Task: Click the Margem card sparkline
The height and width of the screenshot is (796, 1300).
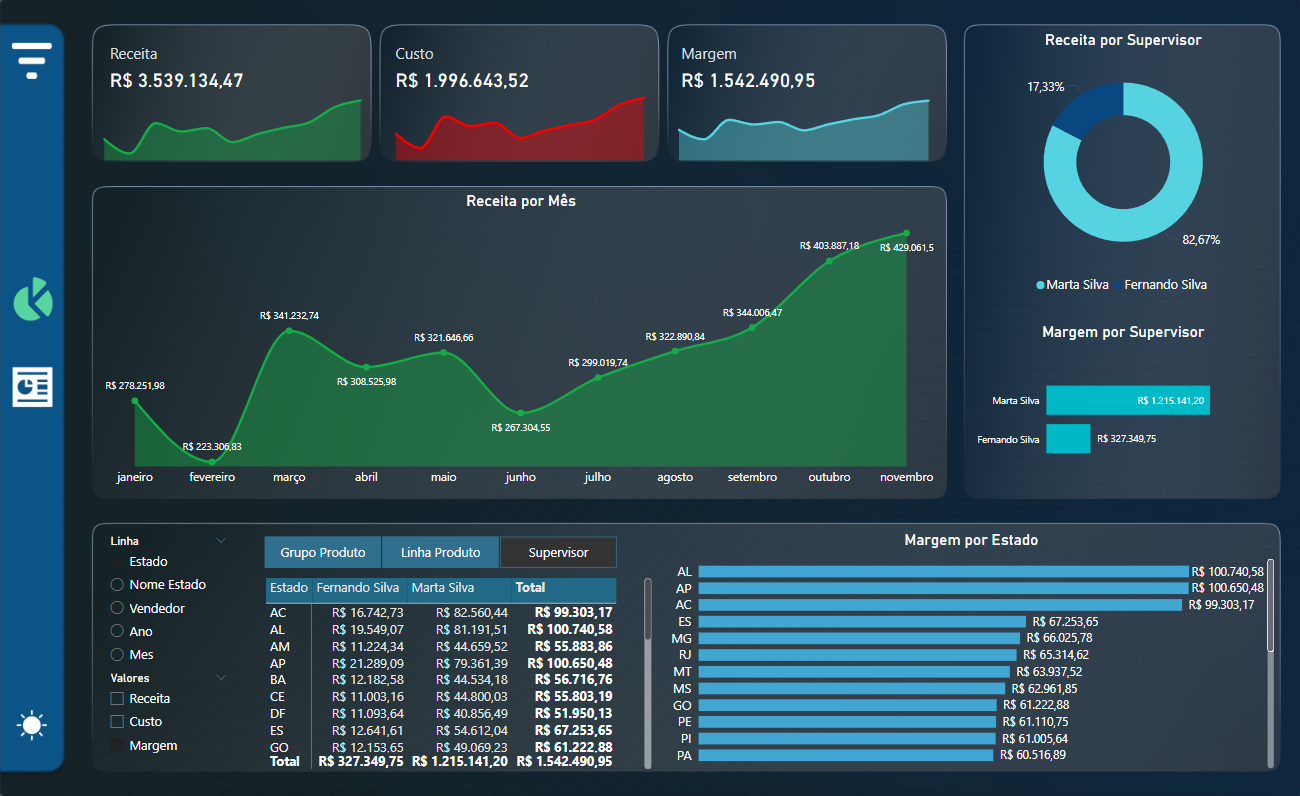Action: click(x=804, y=131)
